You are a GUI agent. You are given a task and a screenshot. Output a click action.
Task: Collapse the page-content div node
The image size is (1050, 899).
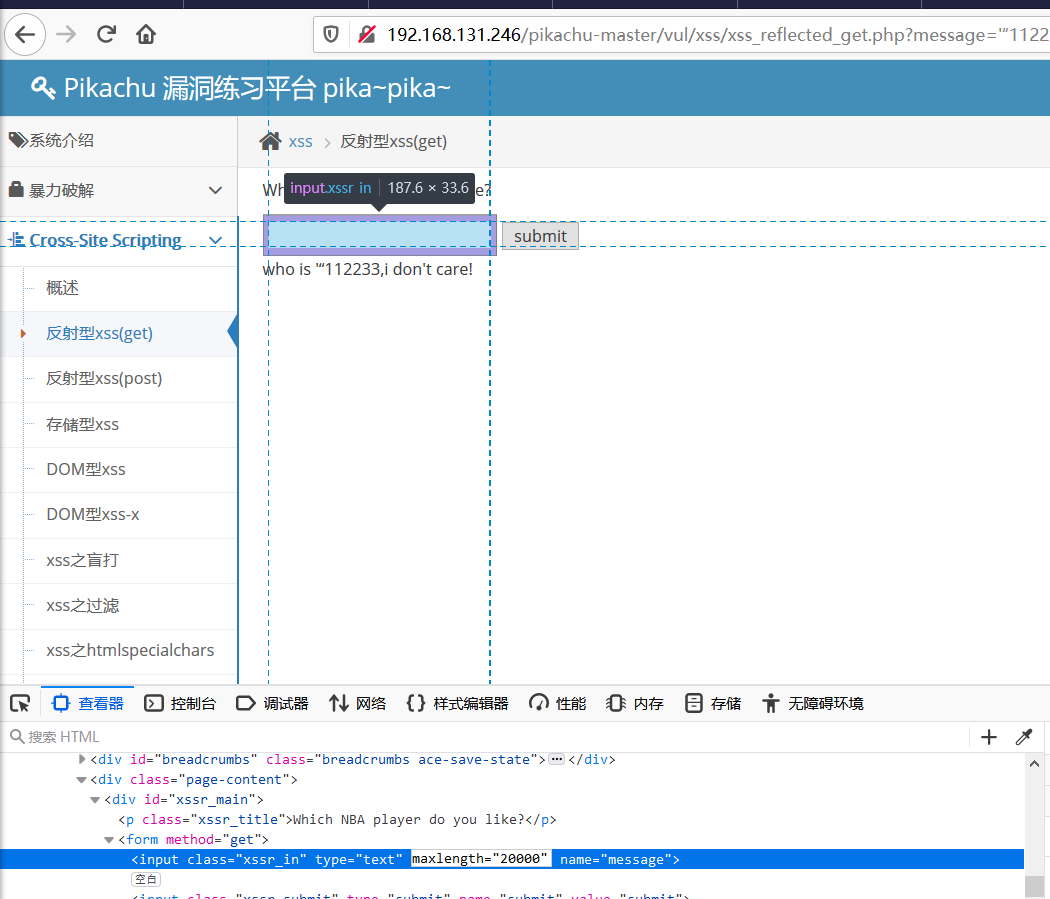(x=82, y=779)
